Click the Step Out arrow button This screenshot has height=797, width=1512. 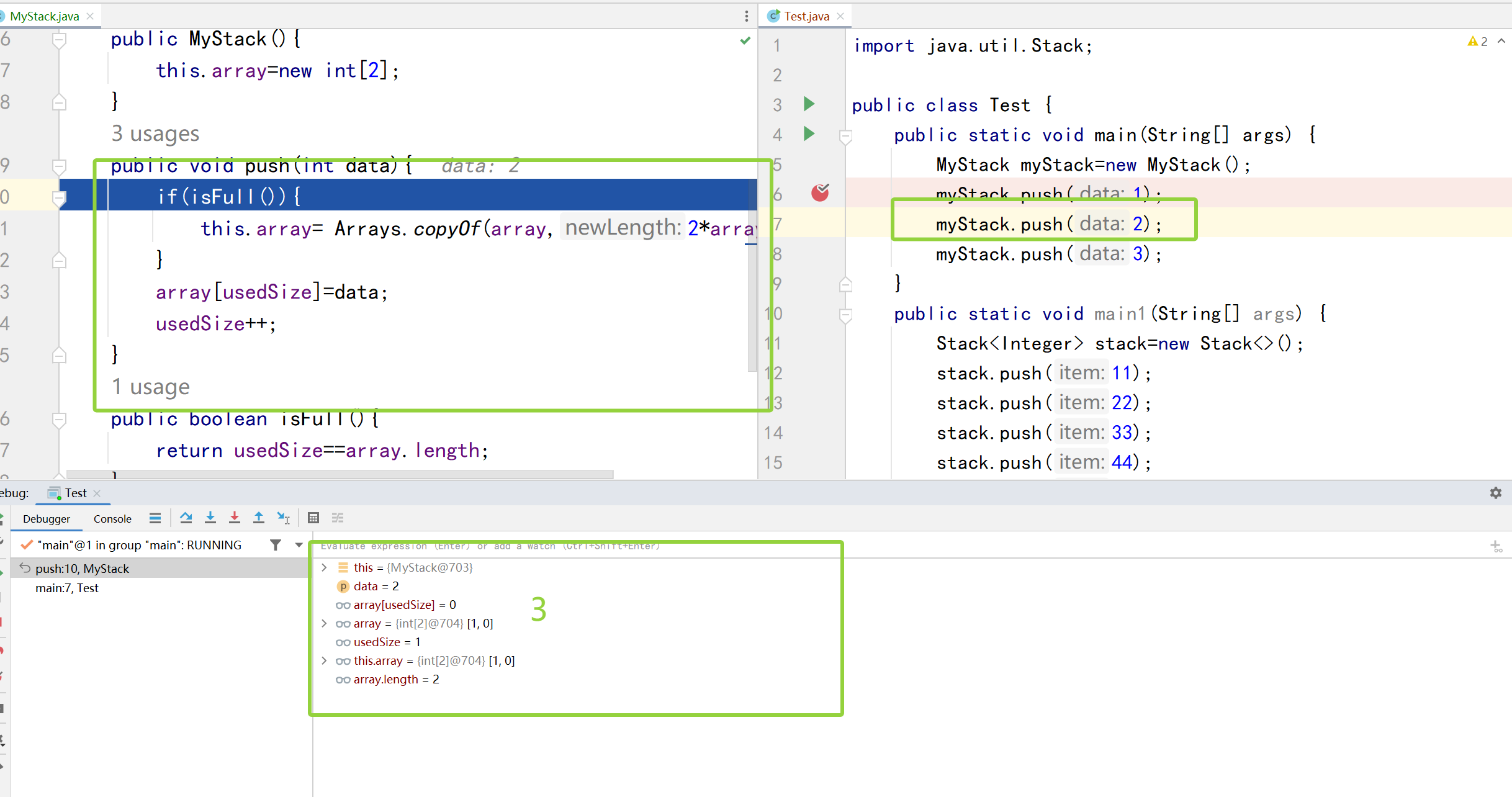tap(259, 518)
